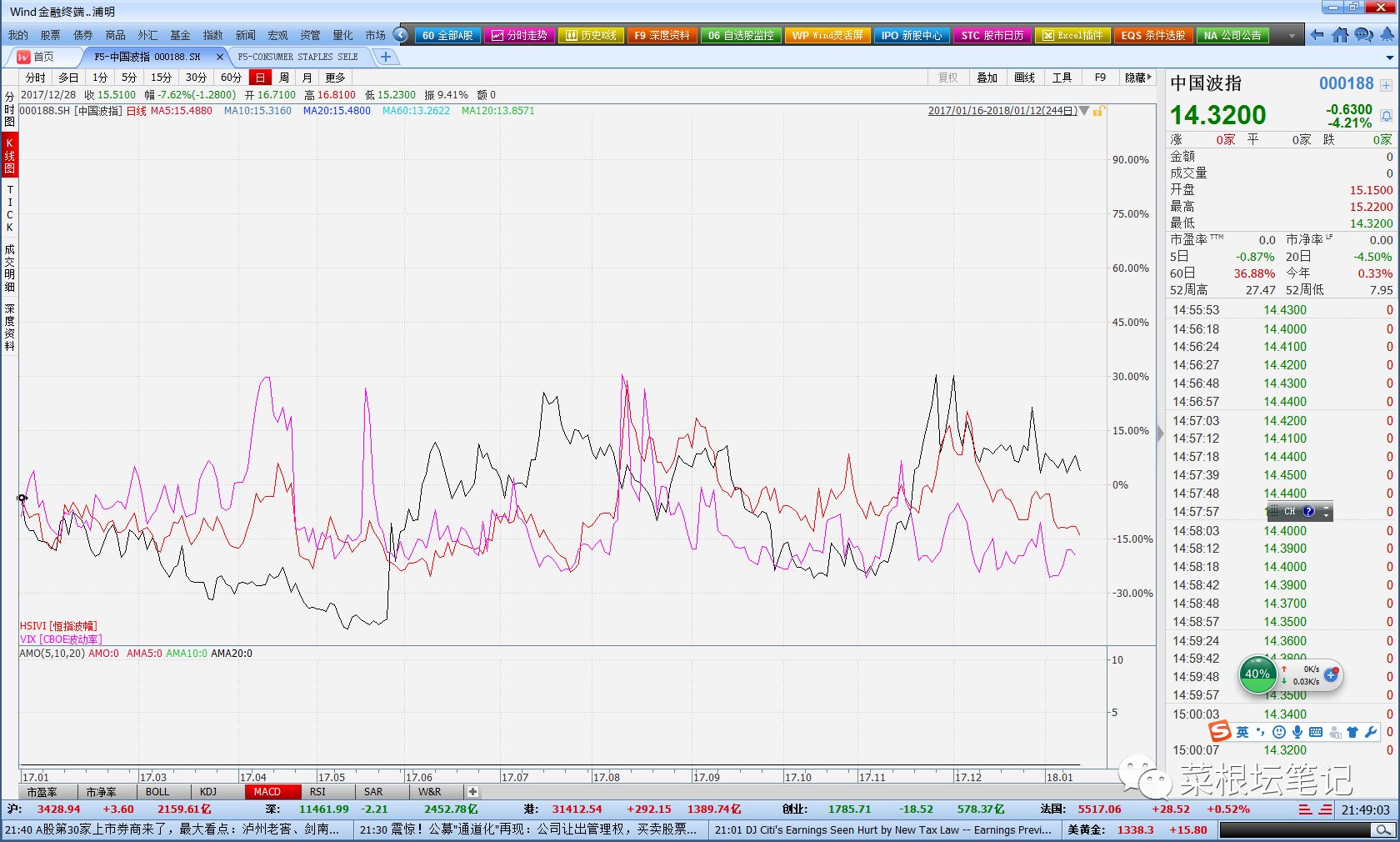Expand 隐藏 side panel arrow
Screen dimensions: 1400x842
(1138, 78)
